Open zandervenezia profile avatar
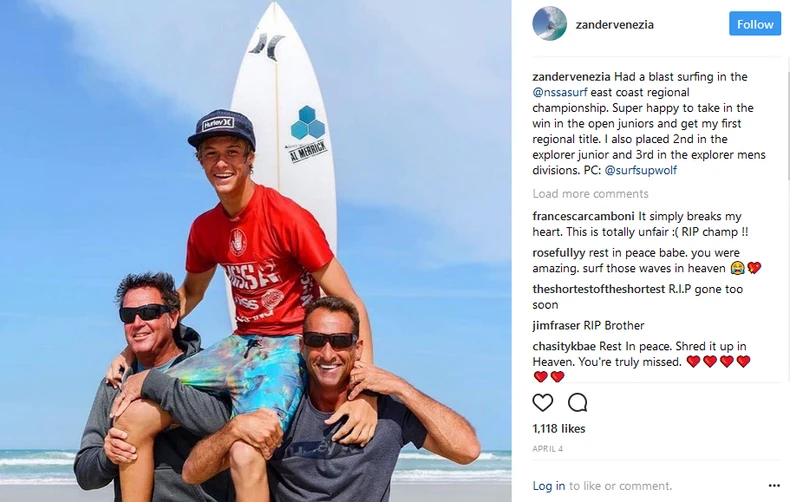This screenshot has height=502, width=790. pyautogui.click(x=550, y=24)
